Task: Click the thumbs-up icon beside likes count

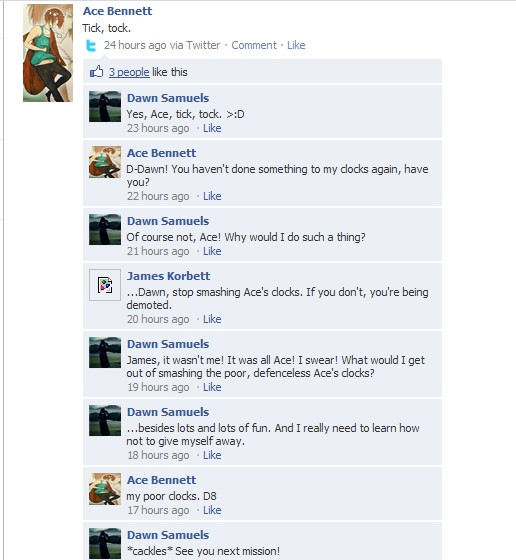Action: click(x=96, y=71)
